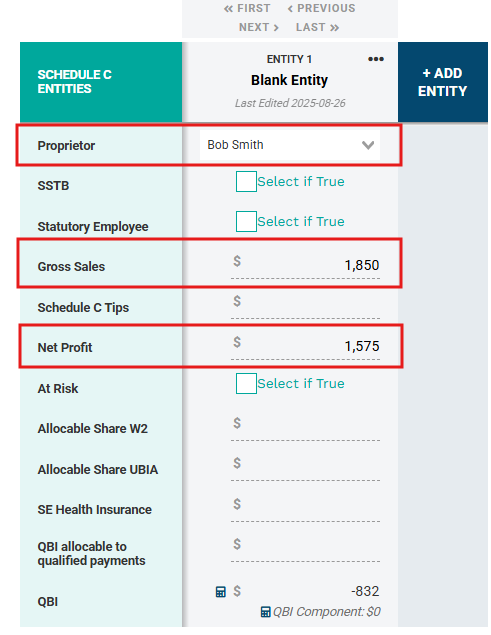Check the SSTB Select if True box
Viewport: 491px width, 635px height.
(246, 181)
